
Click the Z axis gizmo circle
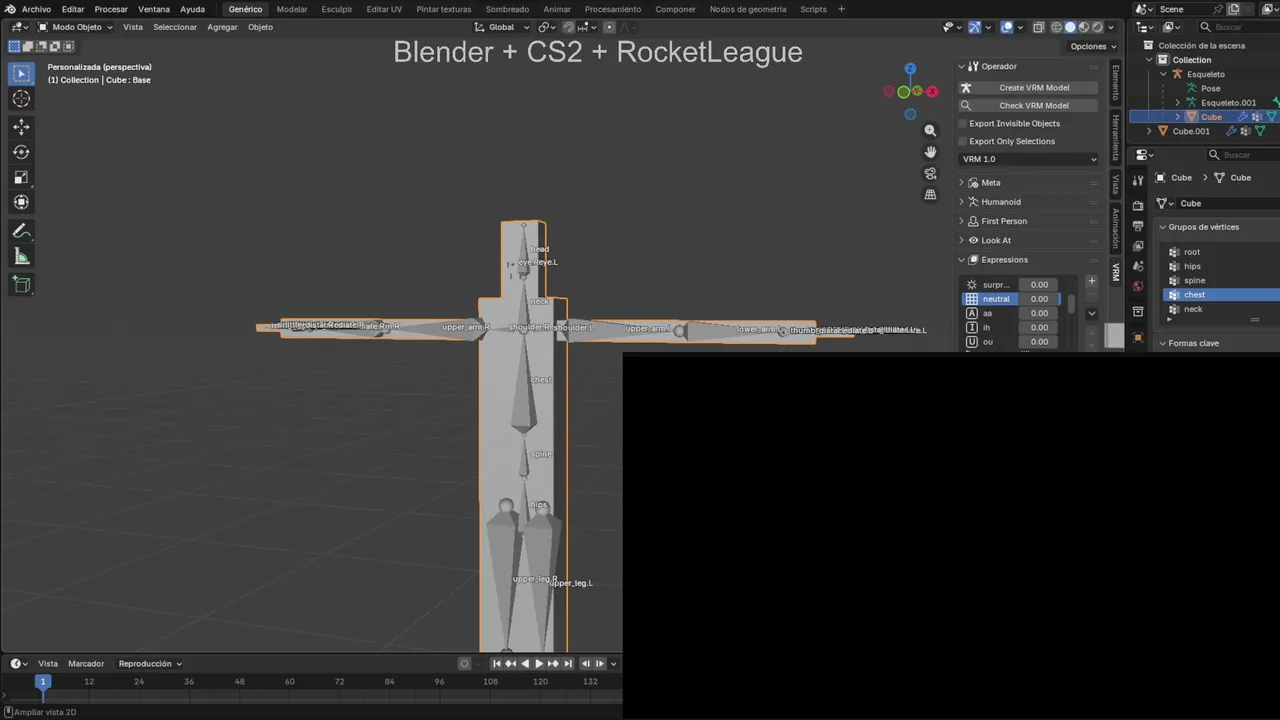910,69
